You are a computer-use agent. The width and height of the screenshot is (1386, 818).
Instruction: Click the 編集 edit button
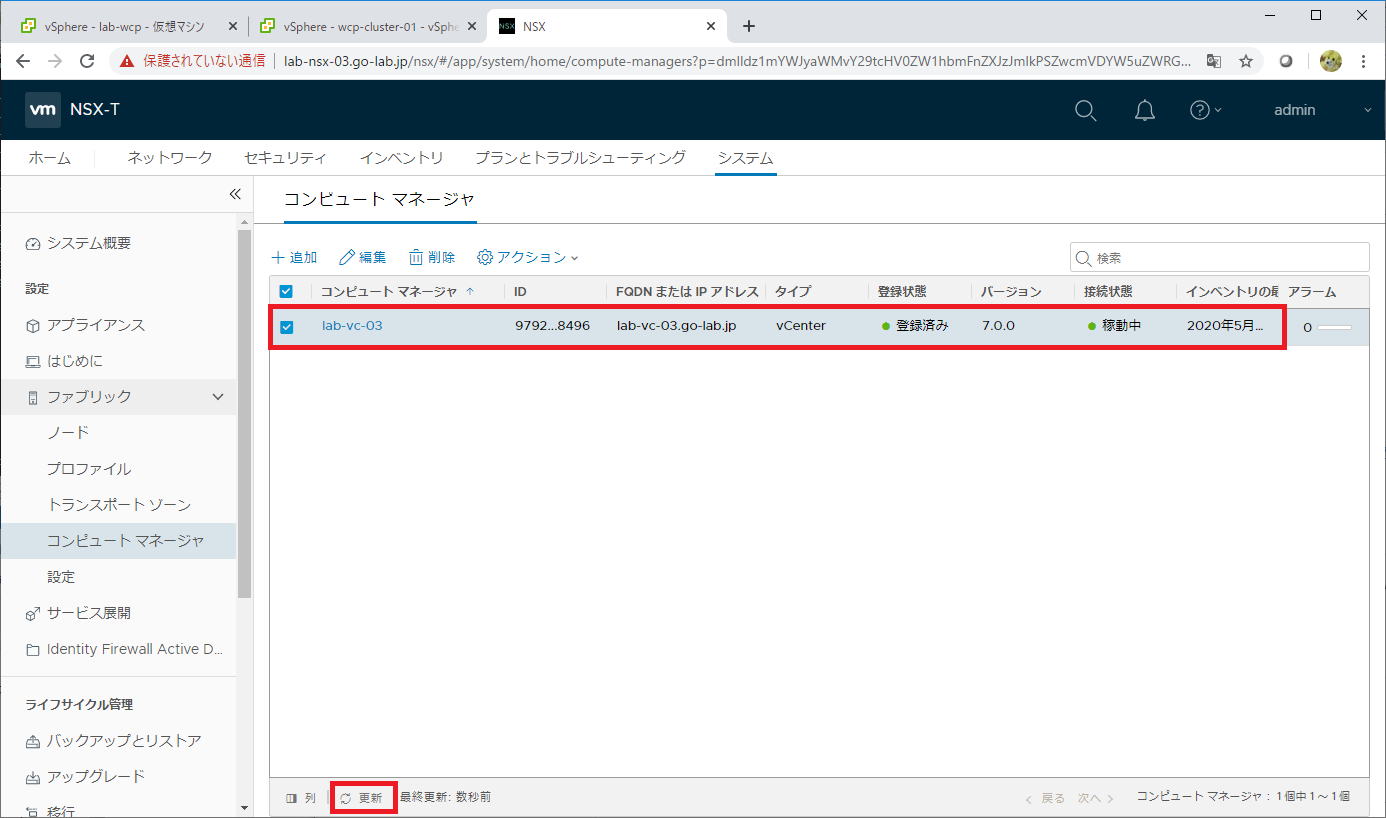363,257
